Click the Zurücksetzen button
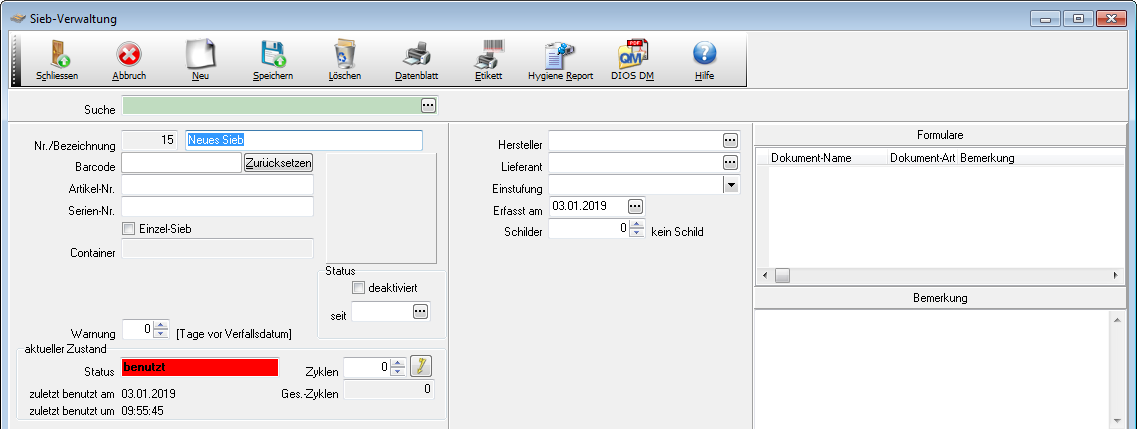 278,163
